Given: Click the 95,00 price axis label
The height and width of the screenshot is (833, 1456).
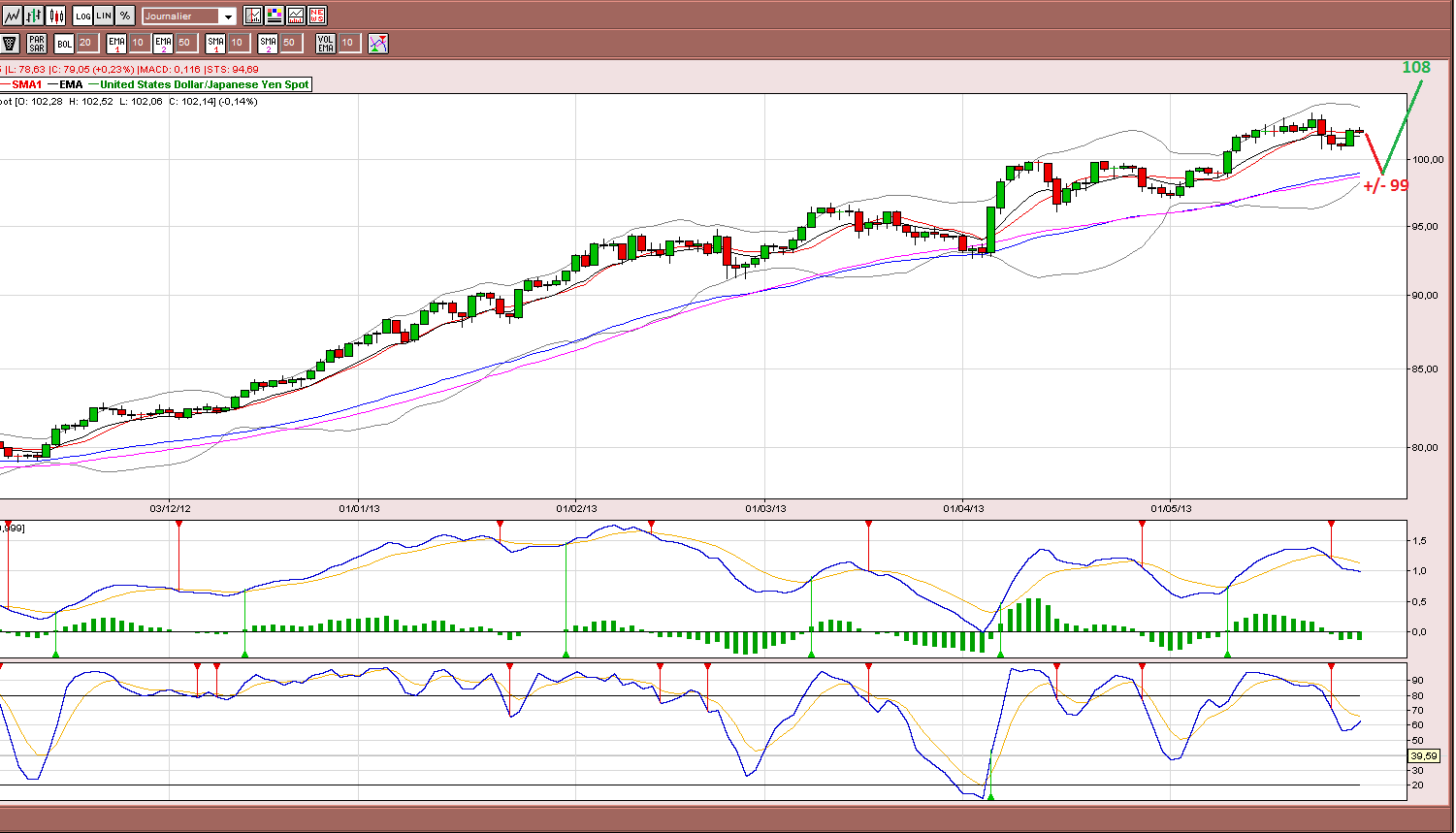Looking at the screenshot, I should coord(1426,227).
